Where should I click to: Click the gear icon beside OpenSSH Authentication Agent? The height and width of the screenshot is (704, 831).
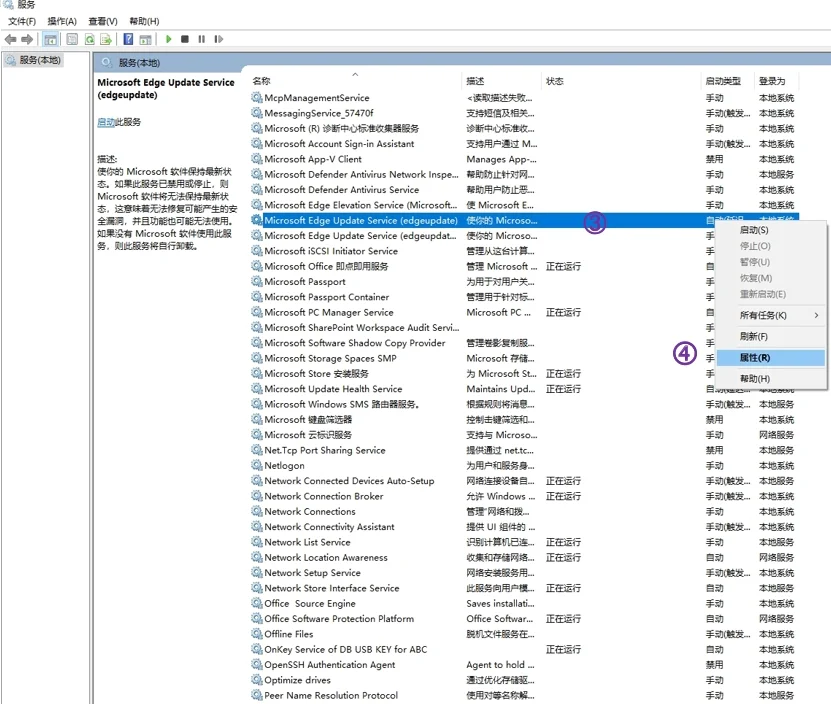pyautogui.click(x=257, y=665)
